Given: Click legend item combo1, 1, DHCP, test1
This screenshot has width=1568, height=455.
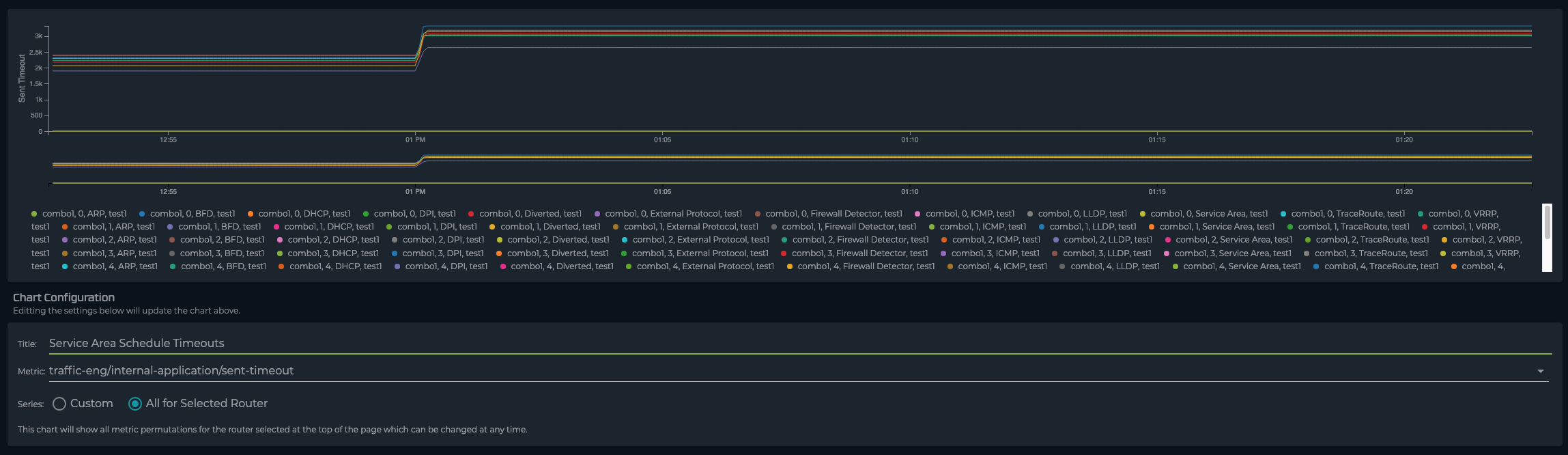Looking at the screenshot, I should [324, 227].
